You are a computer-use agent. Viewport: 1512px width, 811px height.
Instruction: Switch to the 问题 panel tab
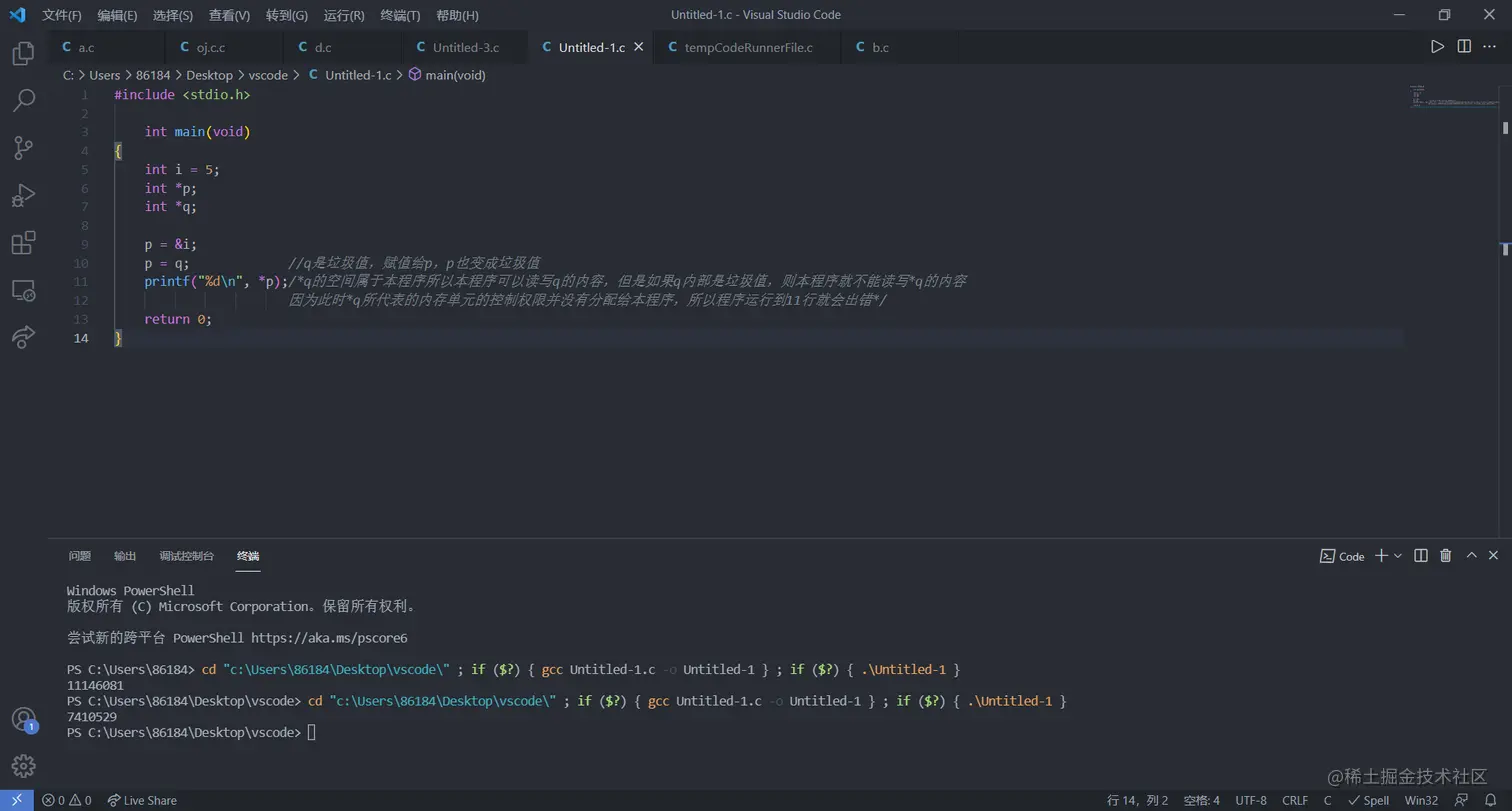click(x=80, y=556)
